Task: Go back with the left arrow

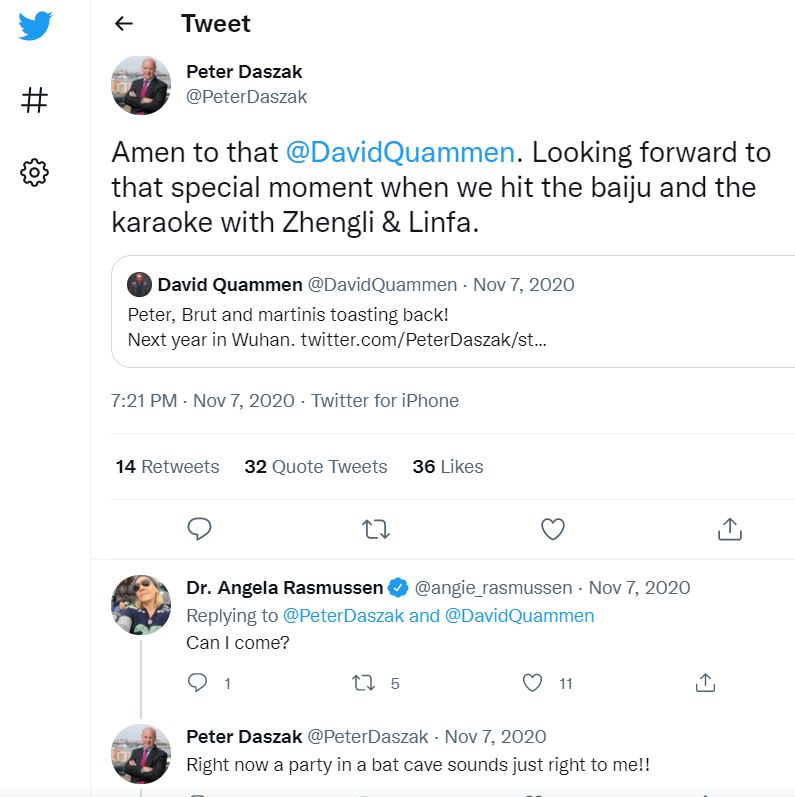Action: [124, 24]
